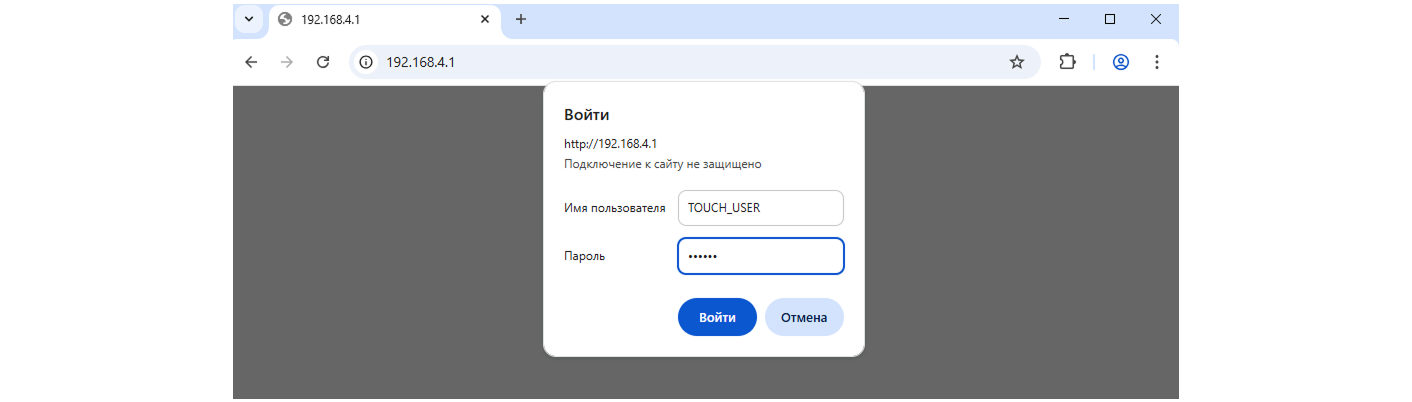This screenshot has height=402, width=1412.
Task: Go back with the back arrow
Action: (x=251, y=62)
